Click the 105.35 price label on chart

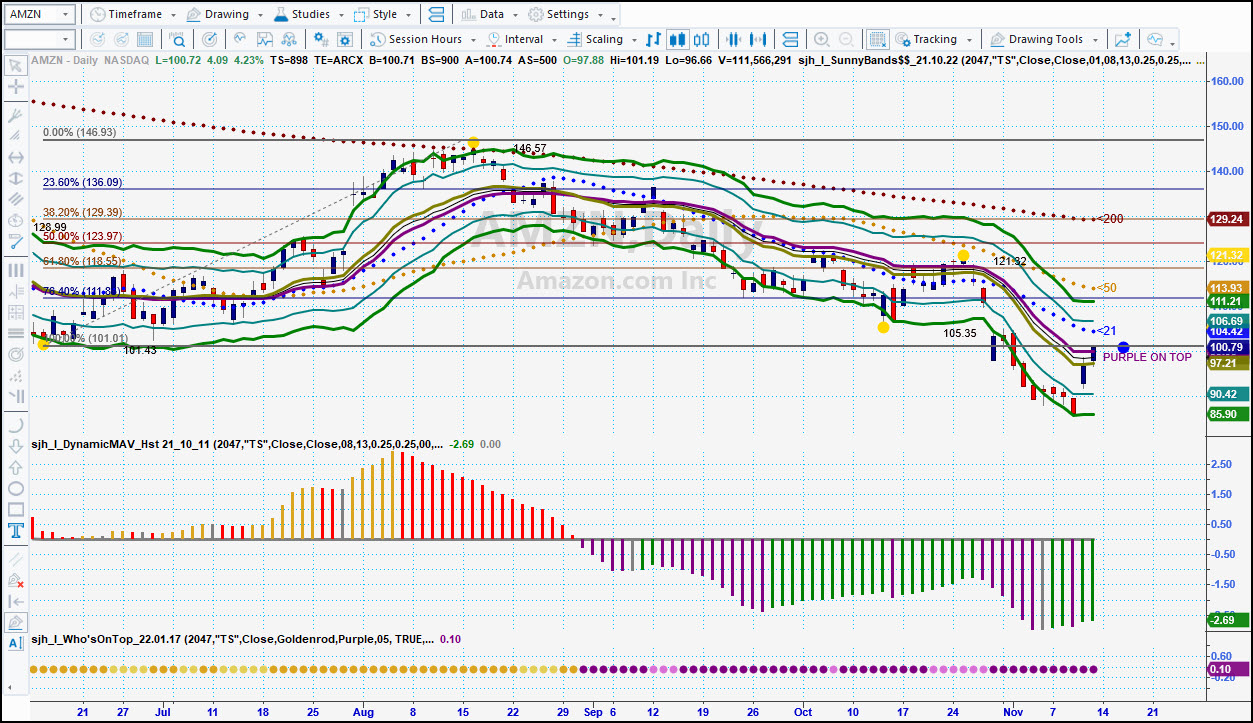(960, 333)
